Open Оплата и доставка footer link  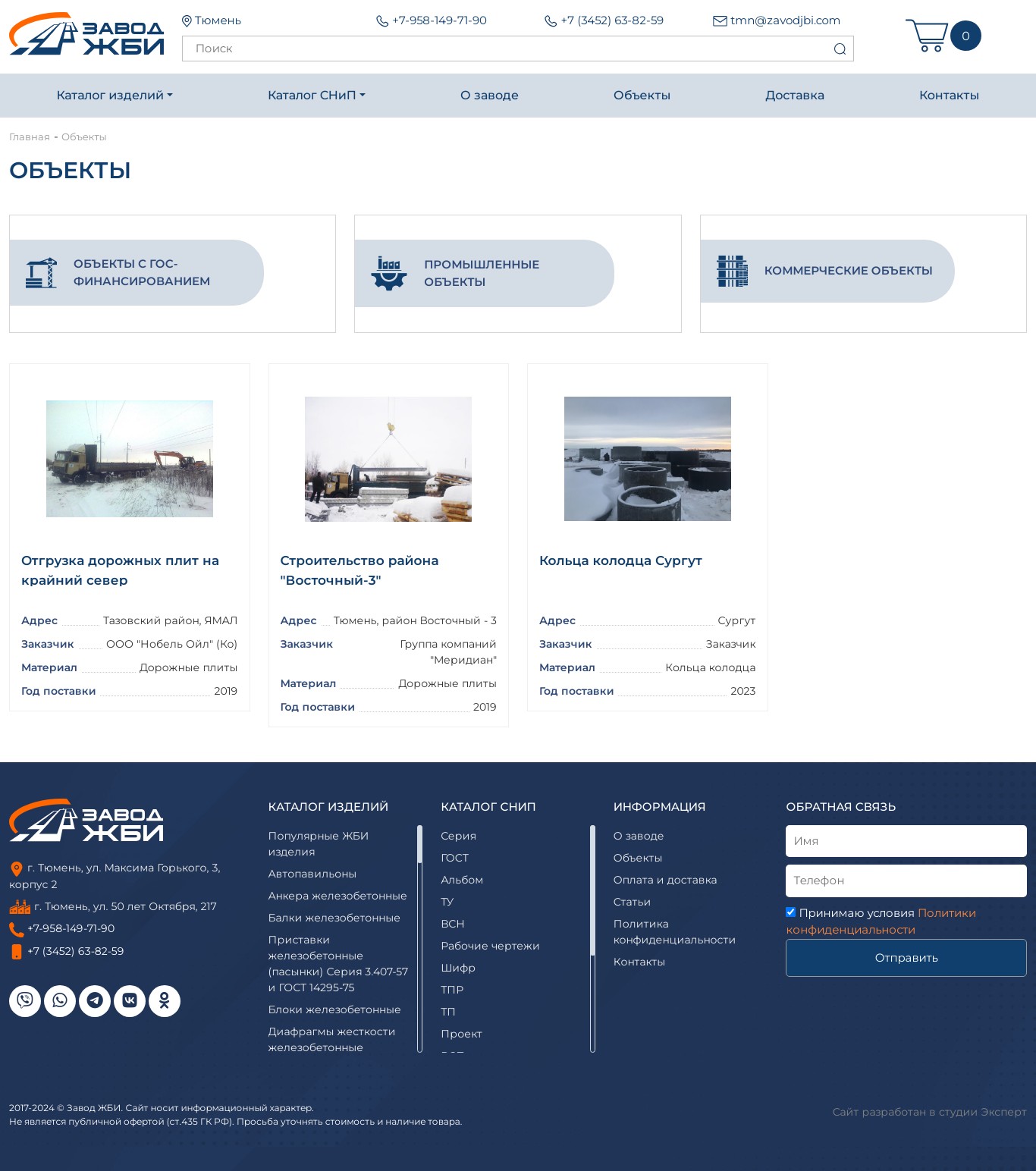click(665, 880)
